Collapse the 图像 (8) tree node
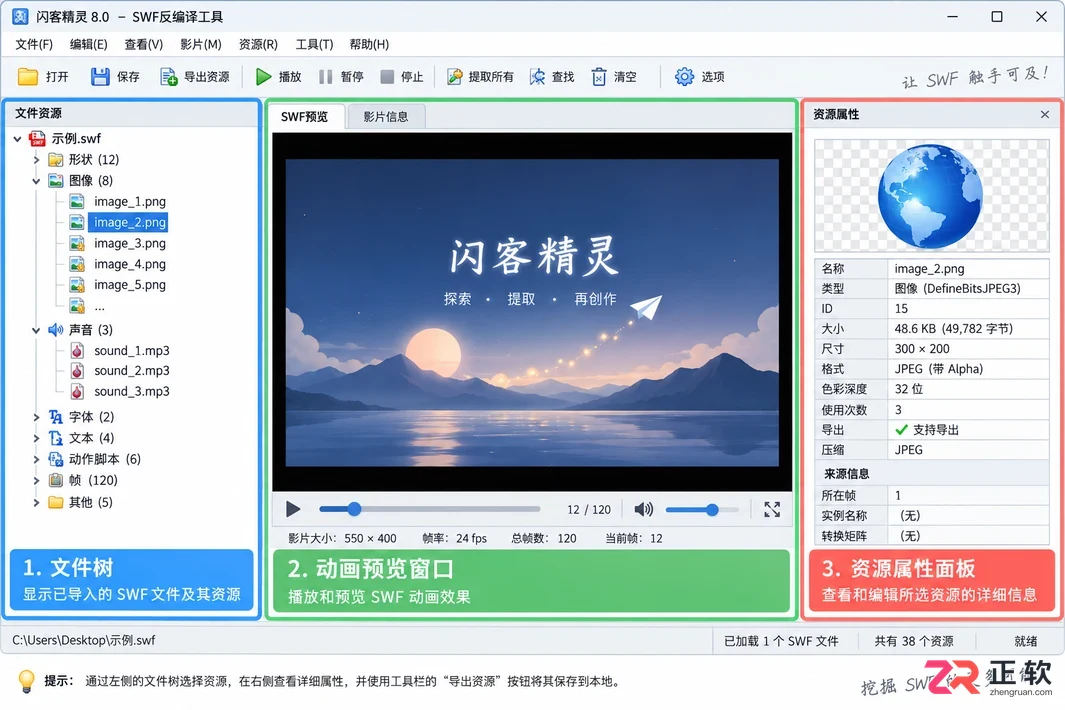Viewport: 1065px width, 710px height. tap(36, 181)
